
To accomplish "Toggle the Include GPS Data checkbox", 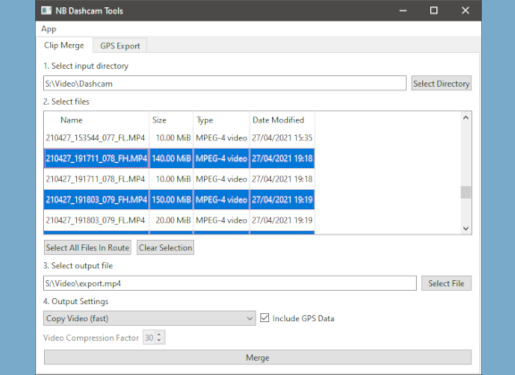I will pyautogui.click(x=264, y=318).
